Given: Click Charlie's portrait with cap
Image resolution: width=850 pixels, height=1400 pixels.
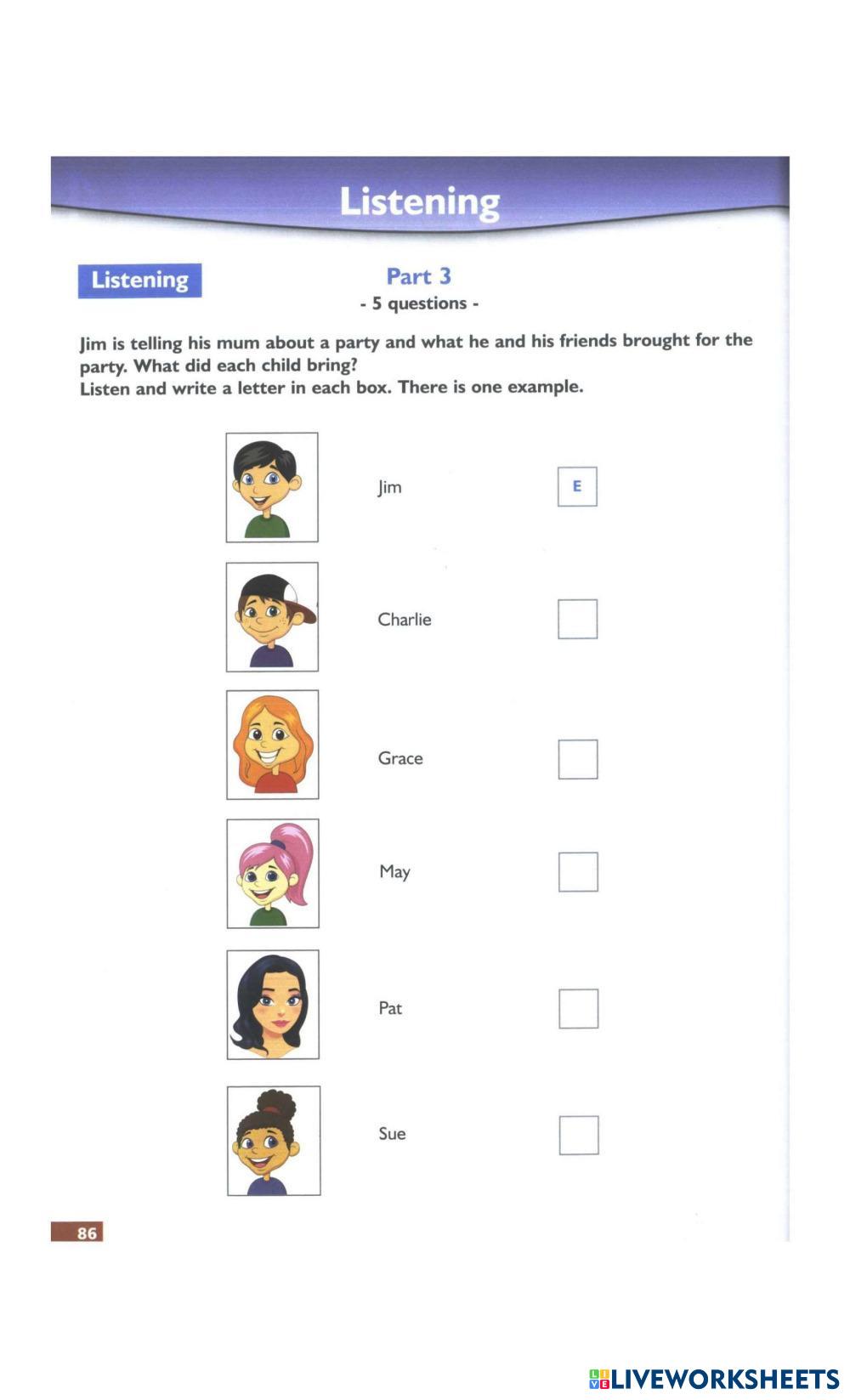Looking at the screenshot, I should [272, 616].
